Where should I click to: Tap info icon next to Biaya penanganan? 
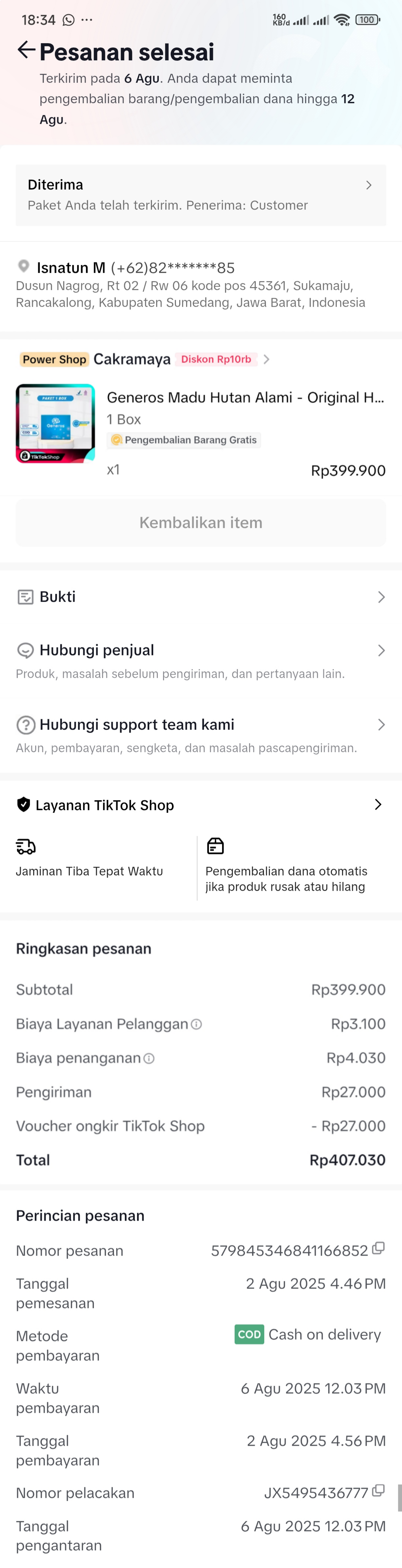(149, 1059)
